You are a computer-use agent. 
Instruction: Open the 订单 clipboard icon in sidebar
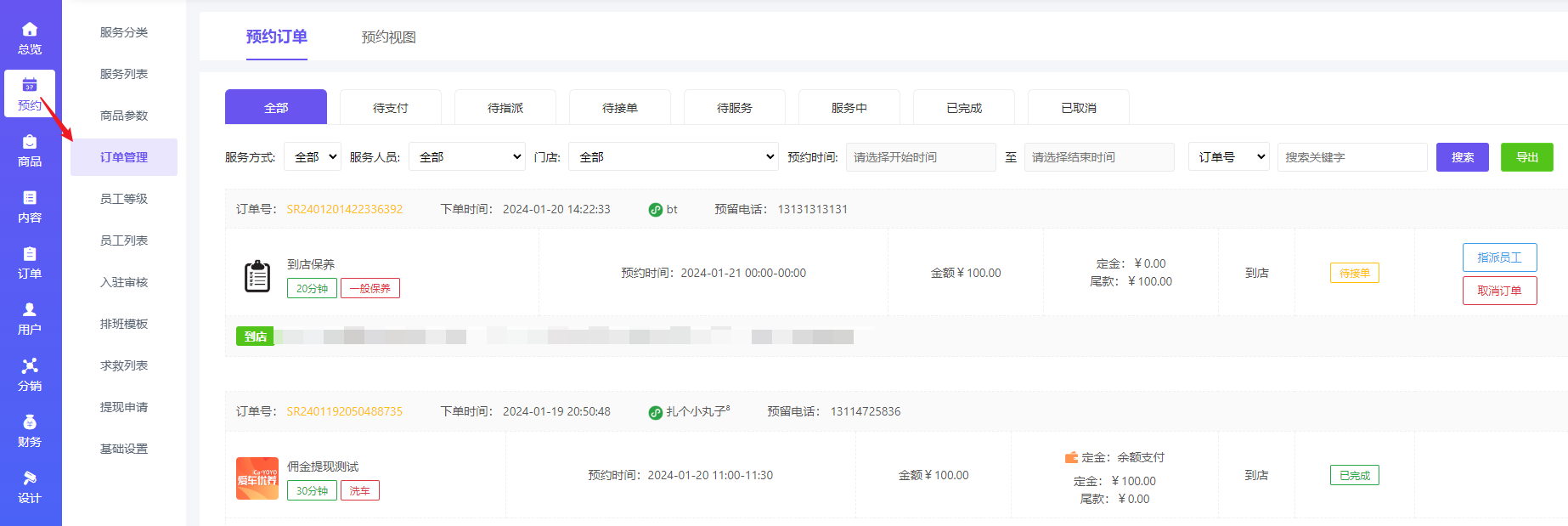coord(30,254)
